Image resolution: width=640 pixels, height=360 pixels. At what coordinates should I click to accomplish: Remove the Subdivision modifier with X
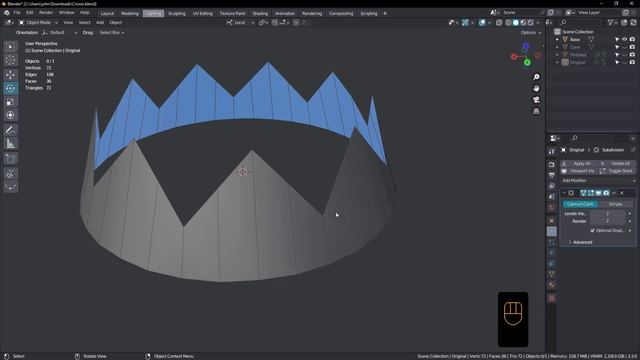coord(622,193)
